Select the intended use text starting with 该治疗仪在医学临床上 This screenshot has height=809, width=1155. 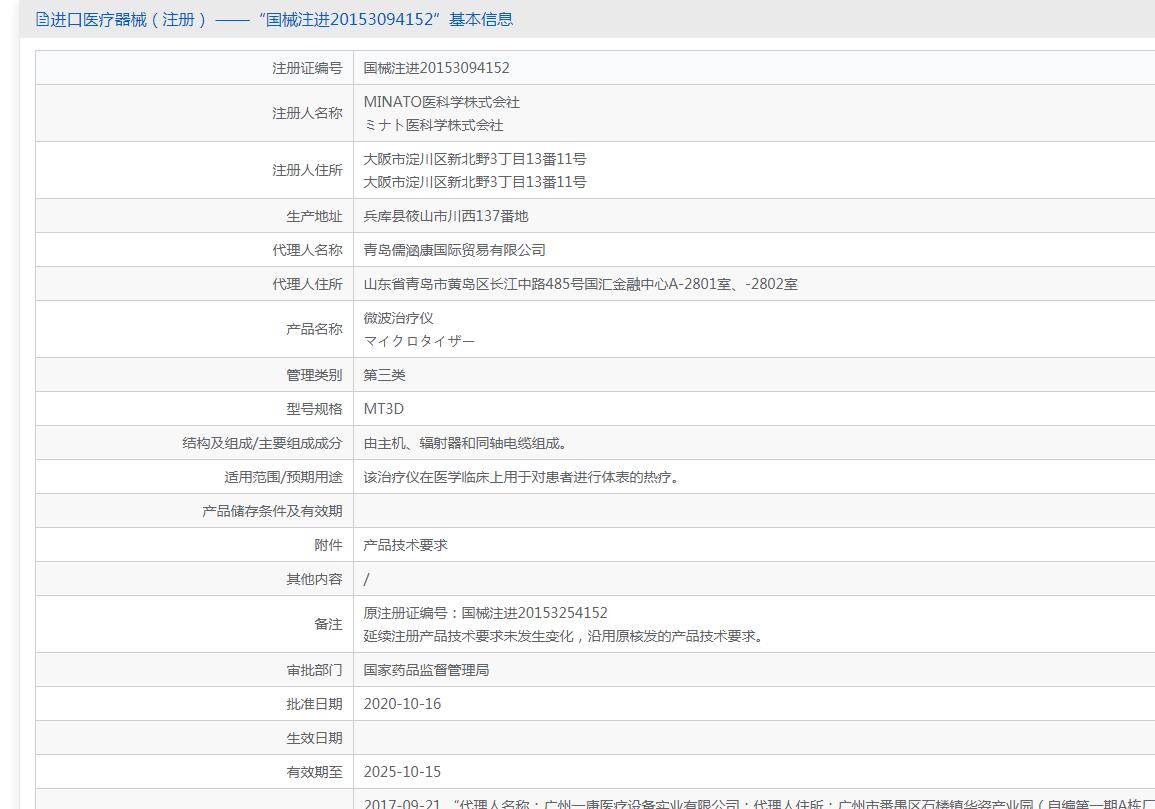(x=522, y=477)
